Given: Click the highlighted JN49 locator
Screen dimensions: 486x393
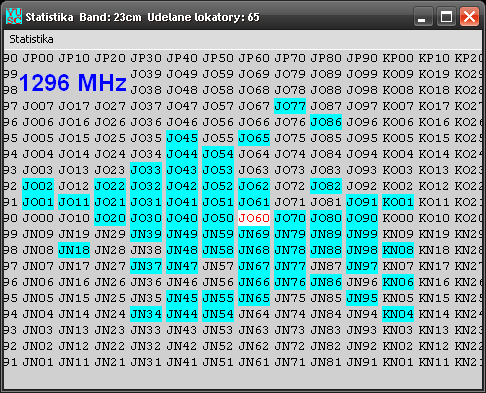Looking at the screenshot, I should point(182,234).
